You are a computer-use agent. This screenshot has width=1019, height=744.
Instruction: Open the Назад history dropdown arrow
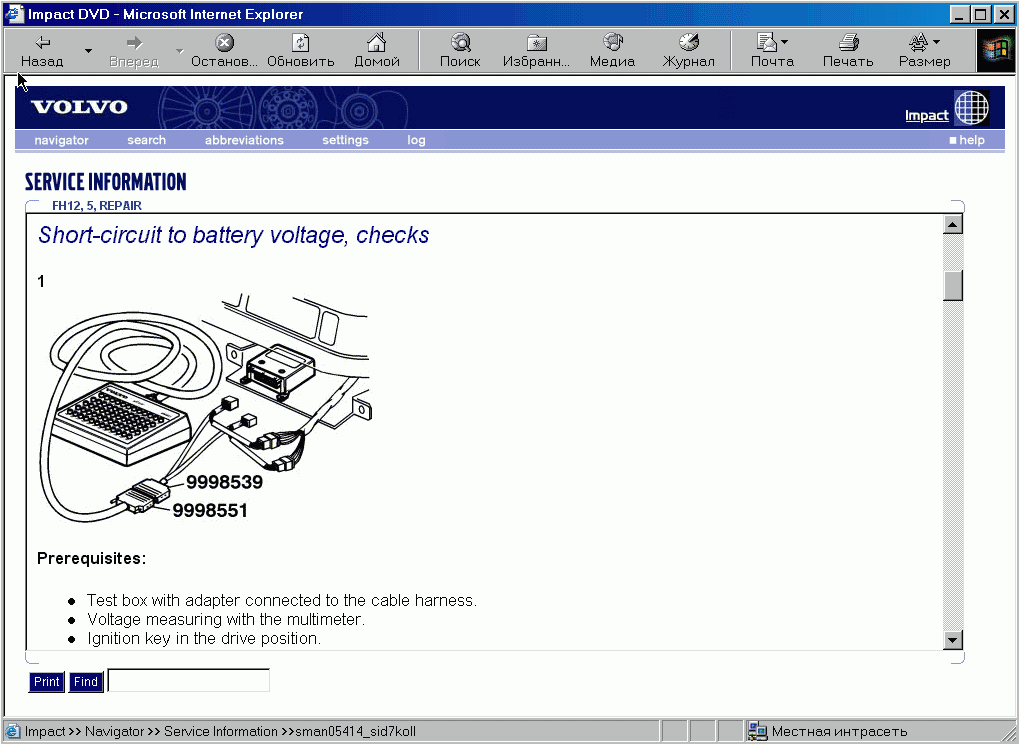pyautogui.click(x=88, y=51)
